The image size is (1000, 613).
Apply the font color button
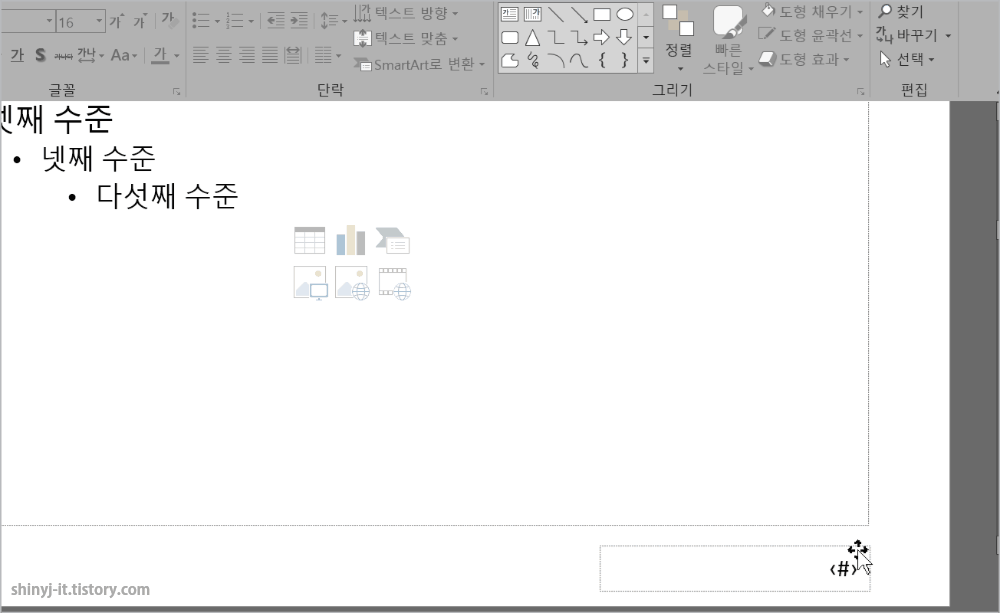160,55
